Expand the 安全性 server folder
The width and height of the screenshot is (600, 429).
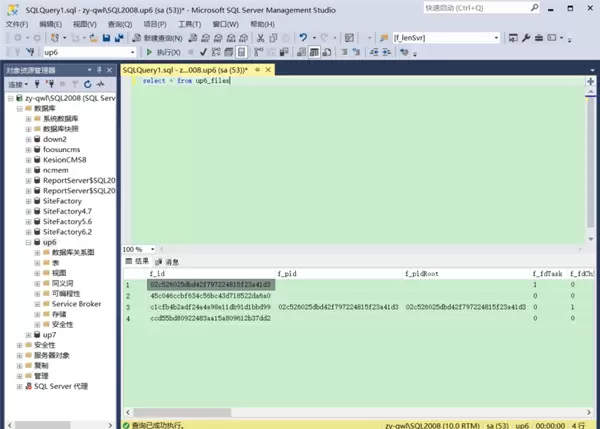17,345
